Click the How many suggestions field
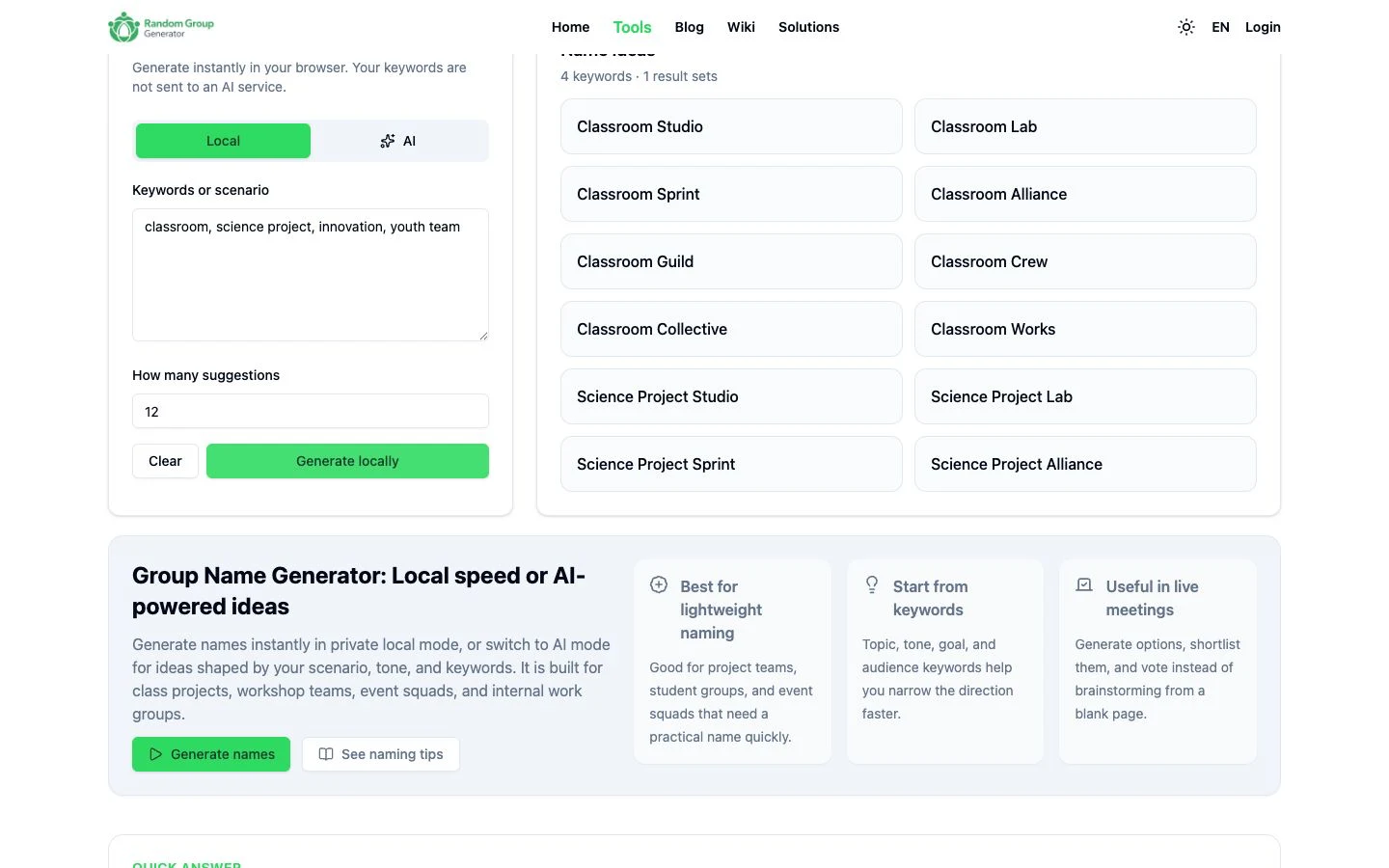 (x=311, y=411)
